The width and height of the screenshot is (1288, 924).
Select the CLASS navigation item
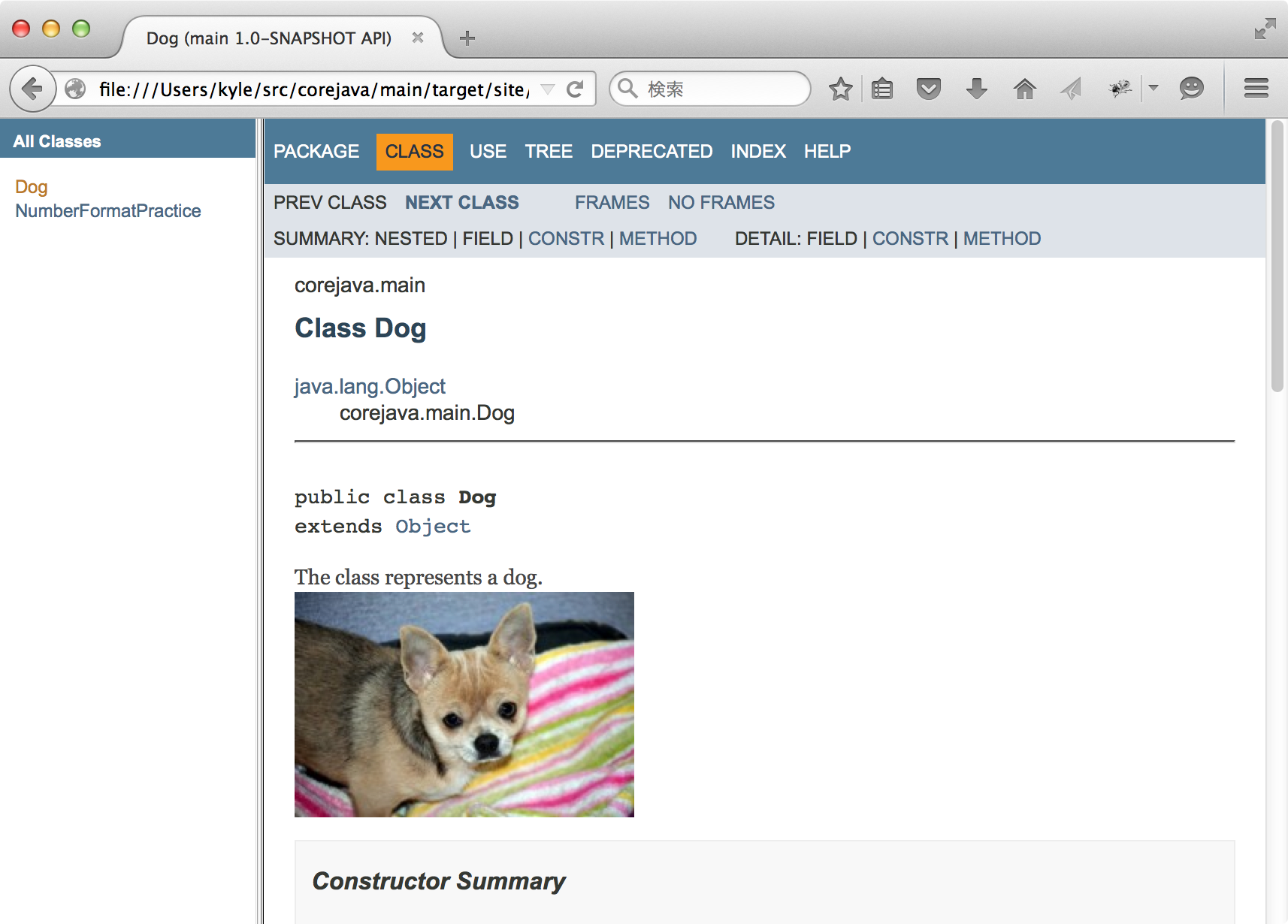414,152
